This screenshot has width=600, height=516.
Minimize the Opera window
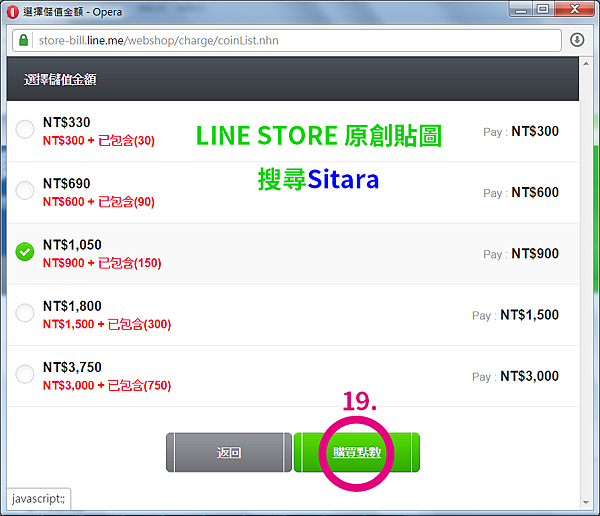coord(520,10)
